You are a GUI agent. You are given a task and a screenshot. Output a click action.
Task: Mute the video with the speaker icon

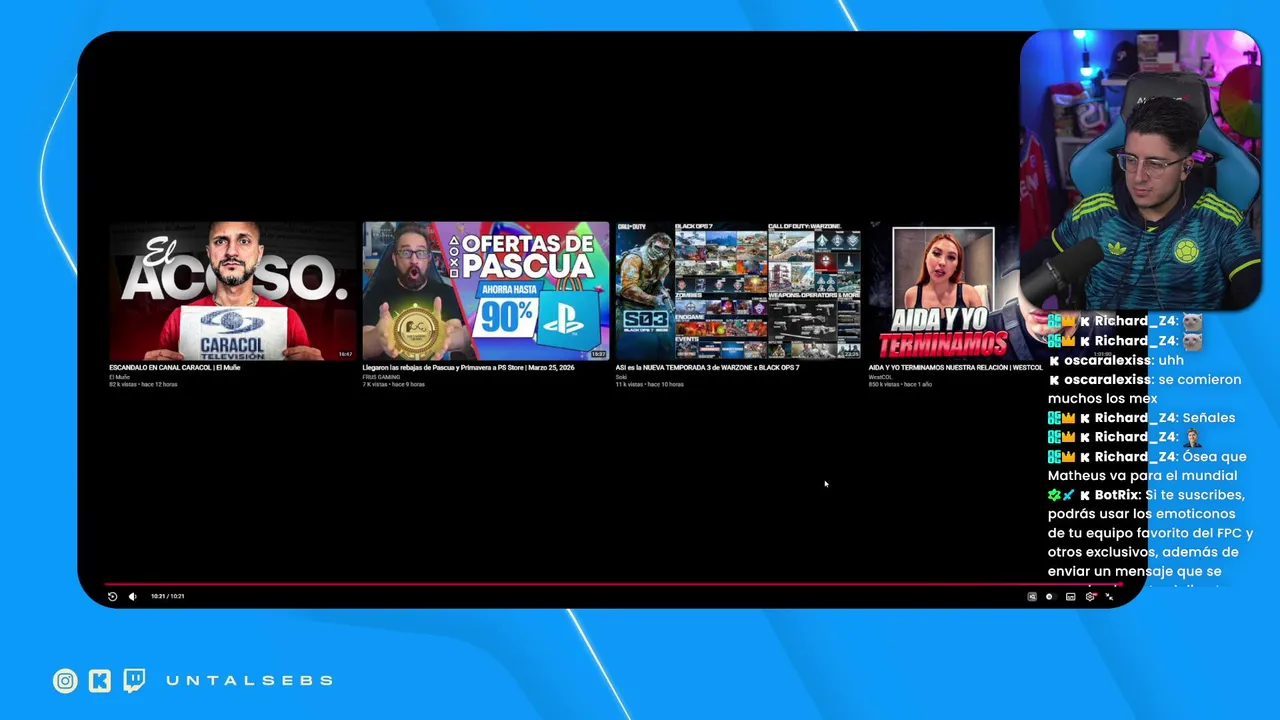pyautogui.click(x=132, y=596)
